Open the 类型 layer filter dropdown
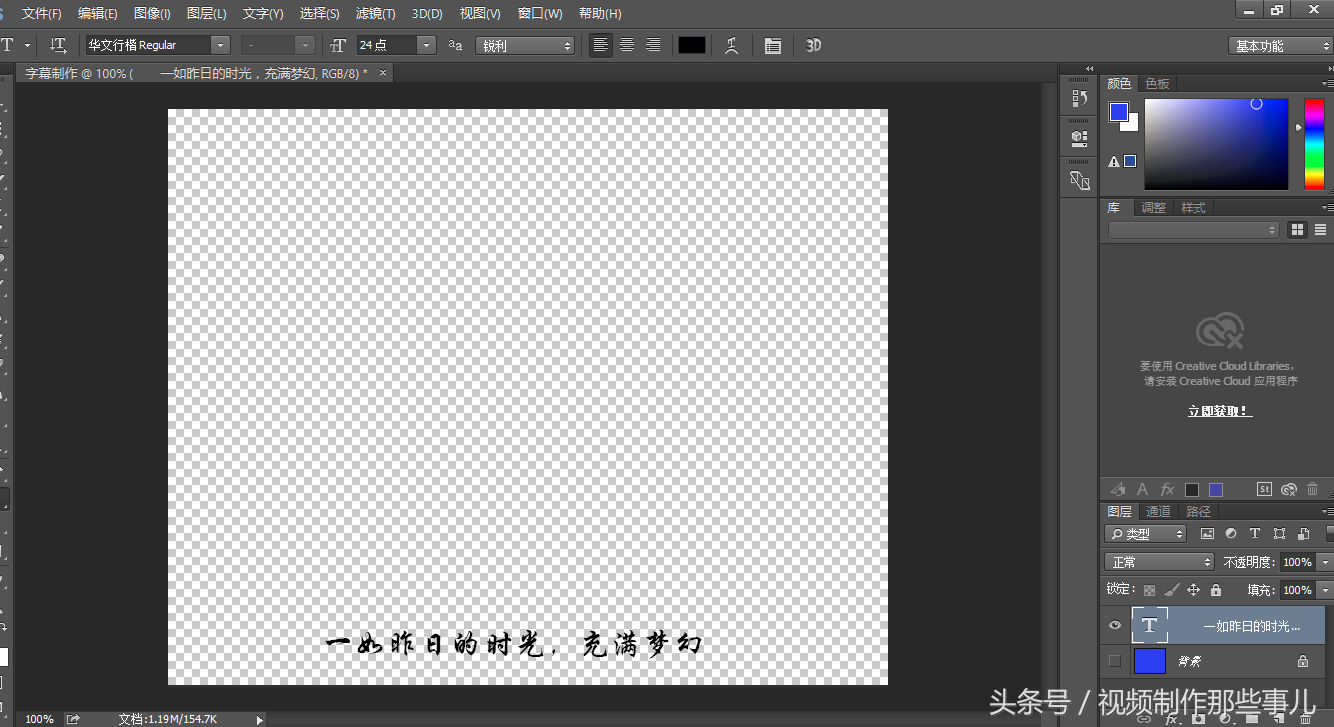 pos(1145,534)
